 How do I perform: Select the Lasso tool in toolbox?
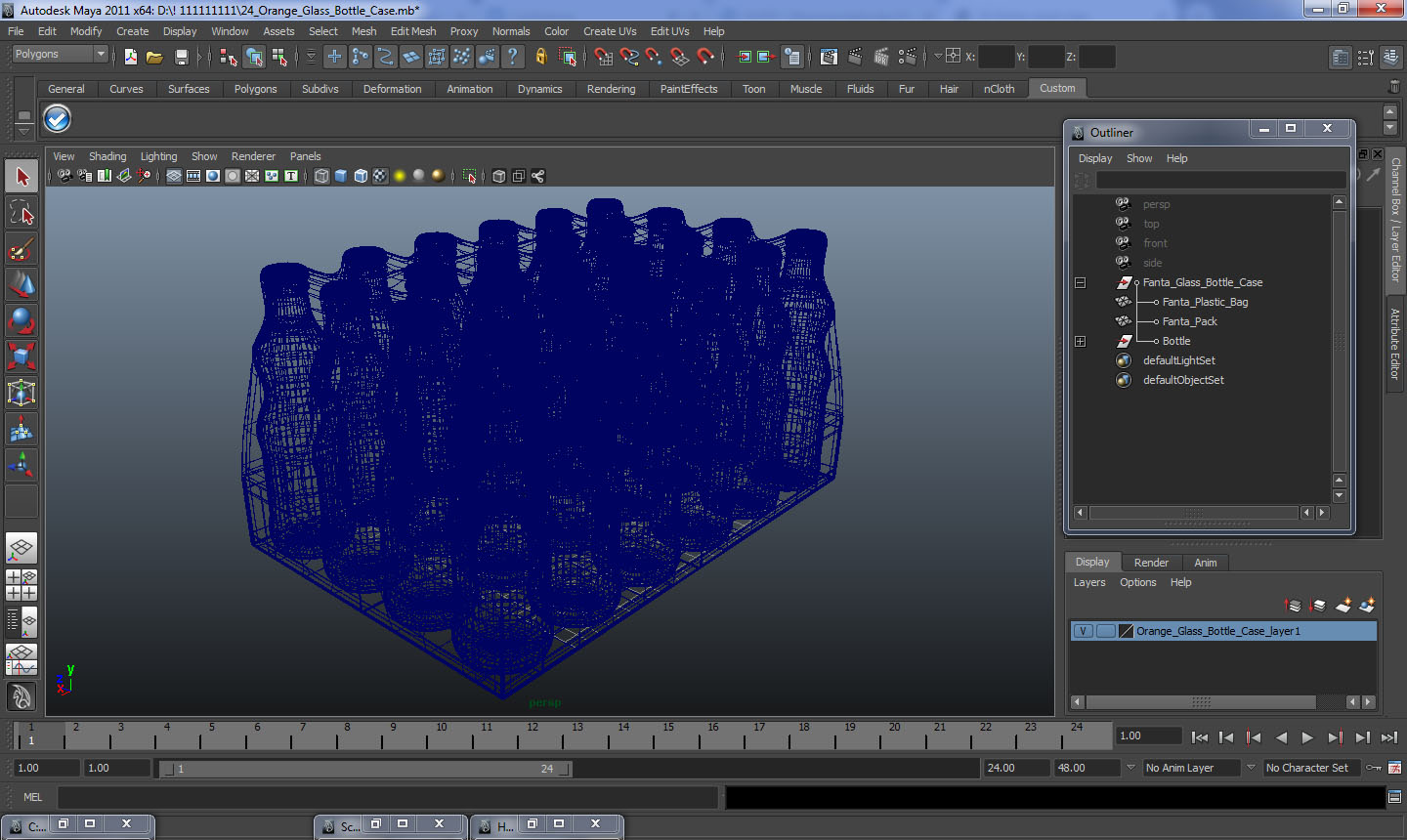[x=21, y=213]
